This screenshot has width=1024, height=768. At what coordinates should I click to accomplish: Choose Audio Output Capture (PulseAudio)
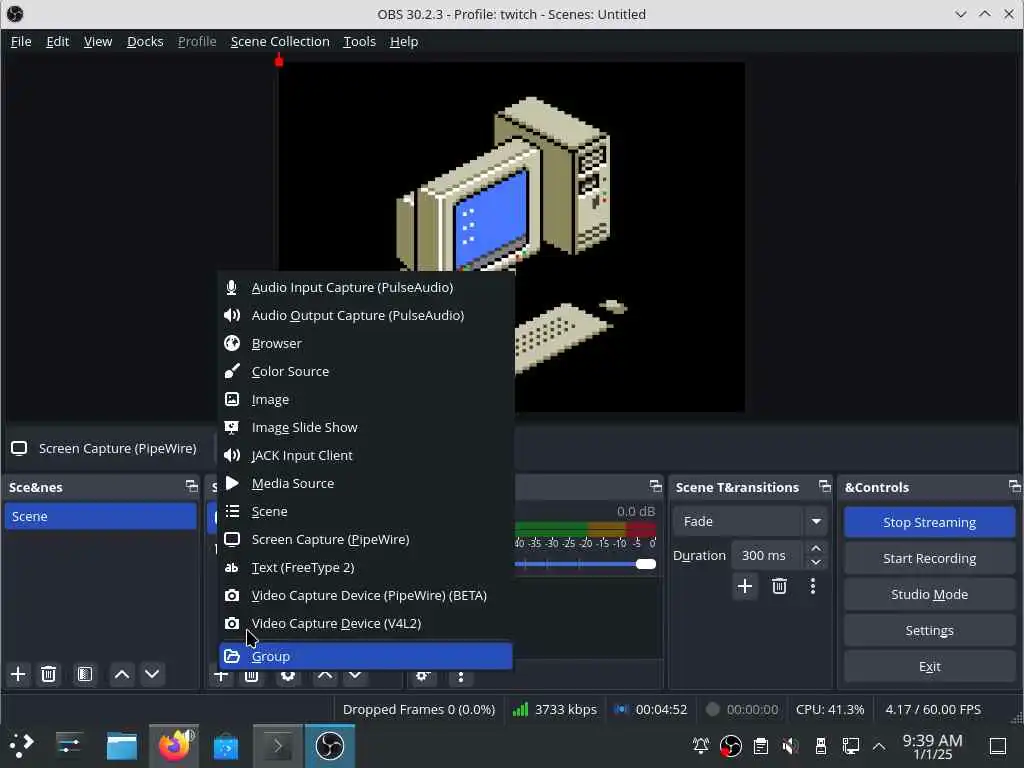pos(366,315)
